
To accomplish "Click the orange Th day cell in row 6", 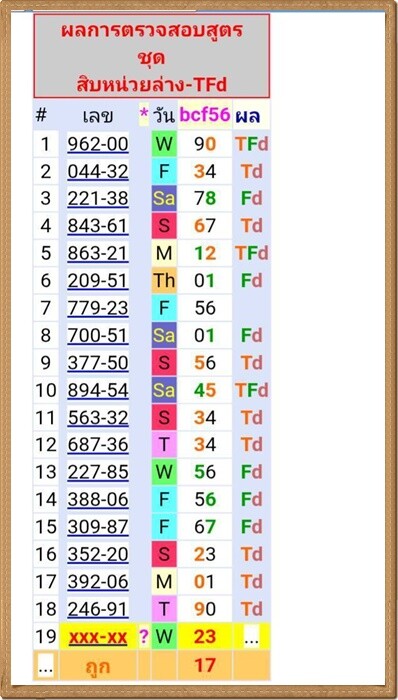I will click(x=164, y=281).
